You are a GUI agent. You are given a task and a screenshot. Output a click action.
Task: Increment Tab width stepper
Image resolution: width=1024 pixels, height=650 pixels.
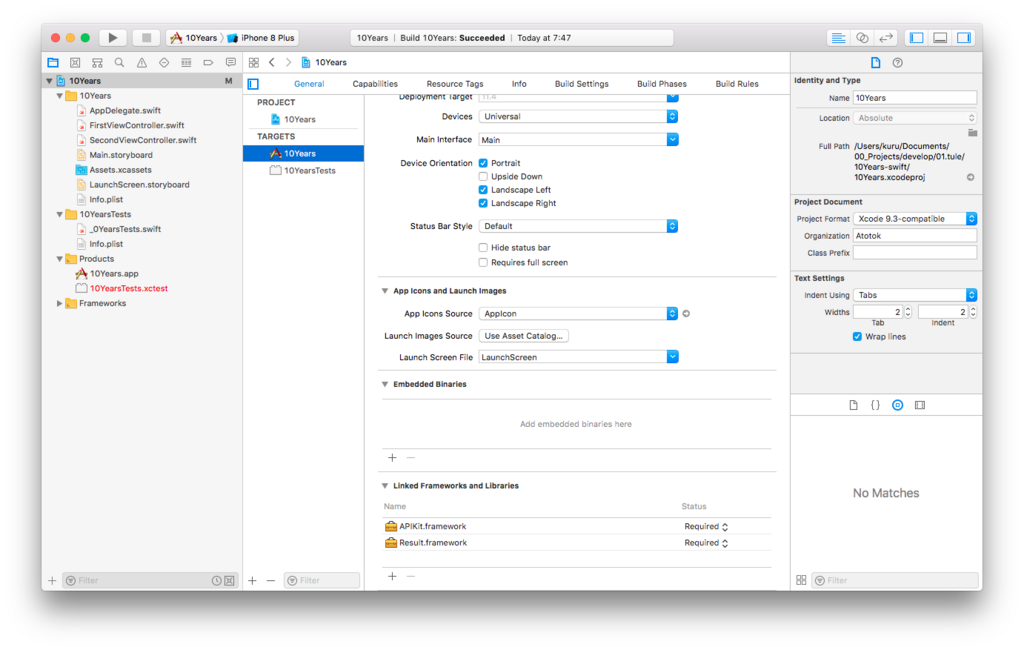click(908, 310)
